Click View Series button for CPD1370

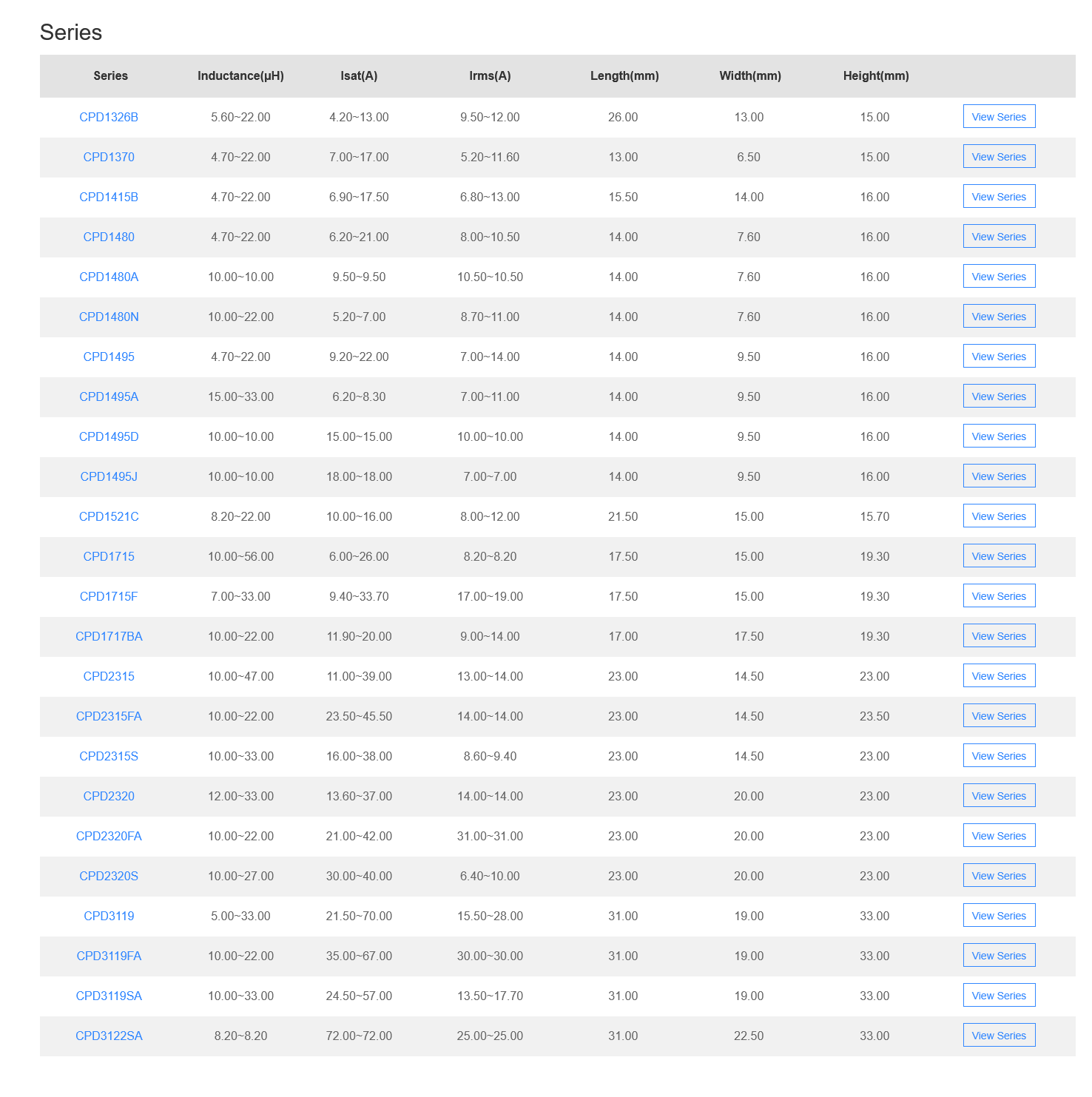[999, 156]
